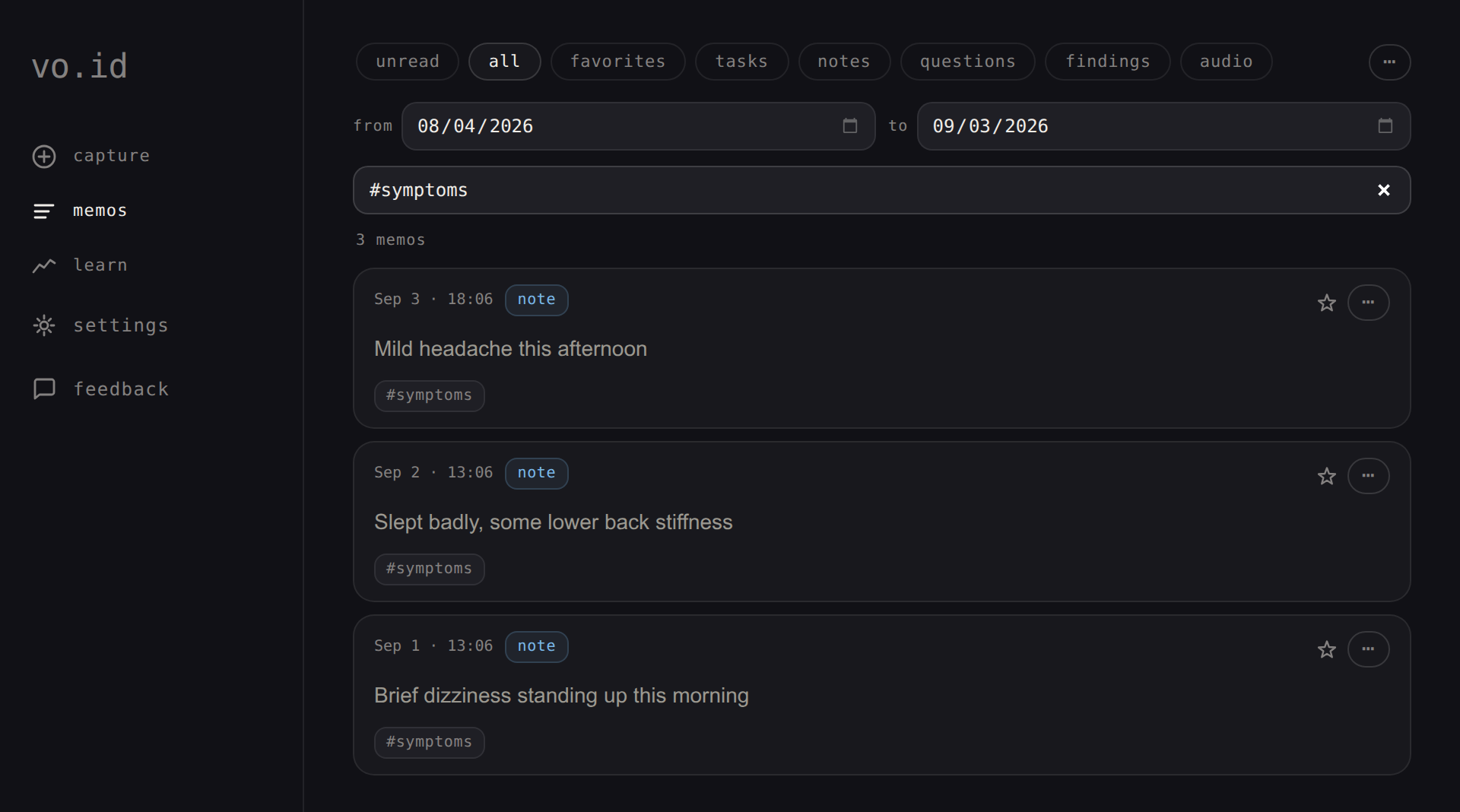Filter memos by audio
The height and width of the screenshot is (812, 1460).
click(1227, 62)
